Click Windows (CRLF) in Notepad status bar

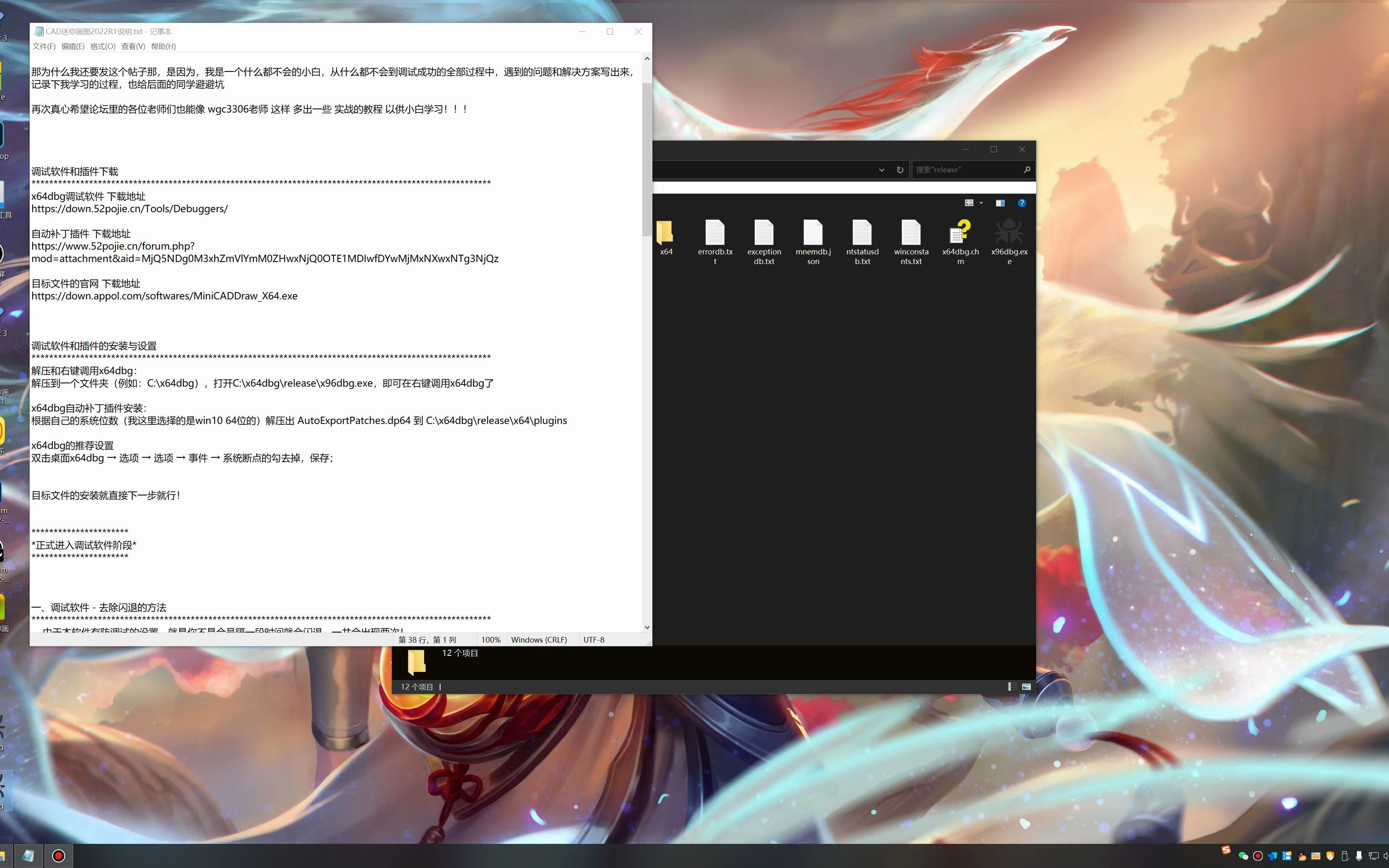coord(539,639)
